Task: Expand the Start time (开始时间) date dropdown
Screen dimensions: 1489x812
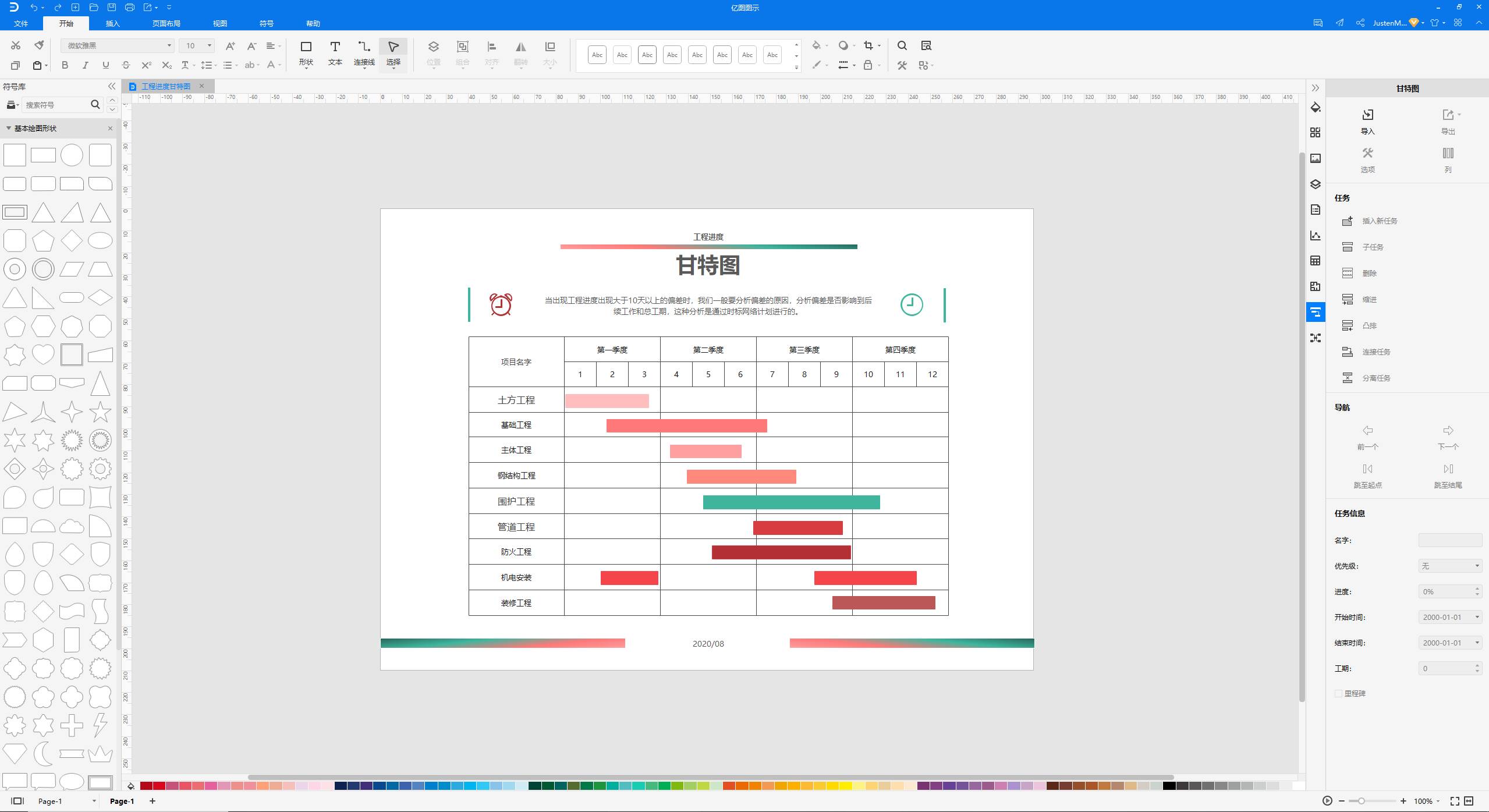Action: coord(1476,617)
